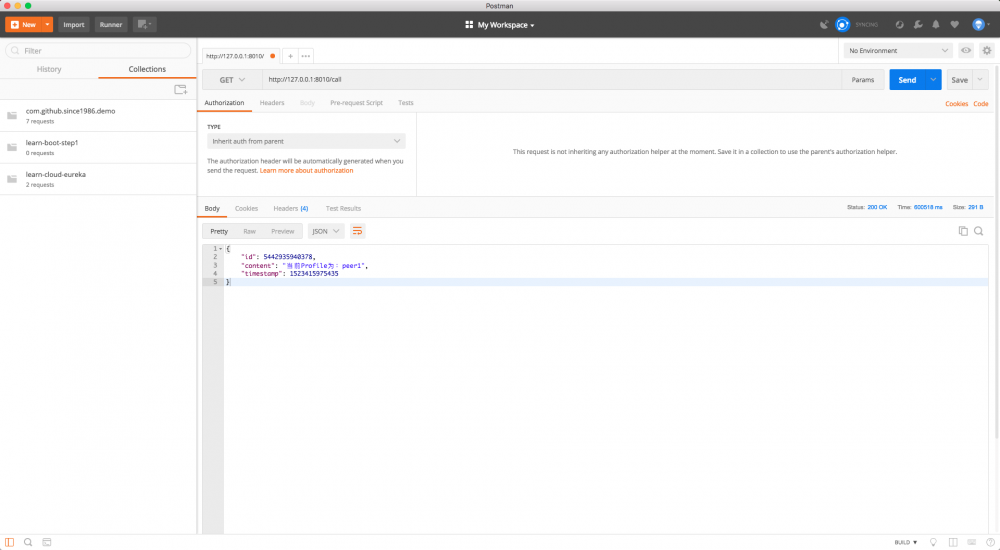Focus the sidebar Filter field

click(98, 50)
